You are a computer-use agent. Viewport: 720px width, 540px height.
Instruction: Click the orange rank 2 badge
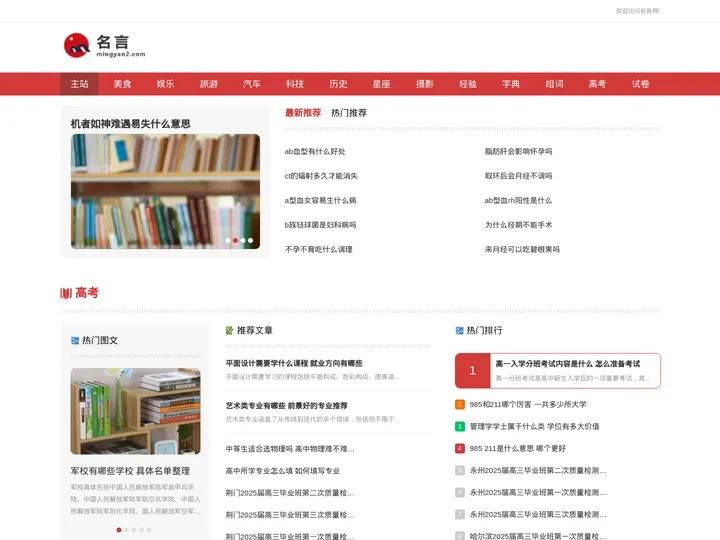click(460, 405)
